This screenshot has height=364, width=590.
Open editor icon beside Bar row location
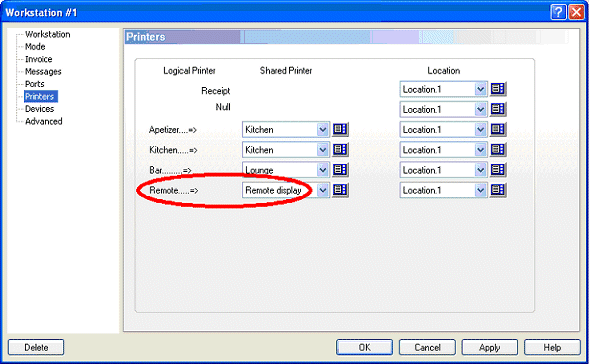tap(498, 170)
